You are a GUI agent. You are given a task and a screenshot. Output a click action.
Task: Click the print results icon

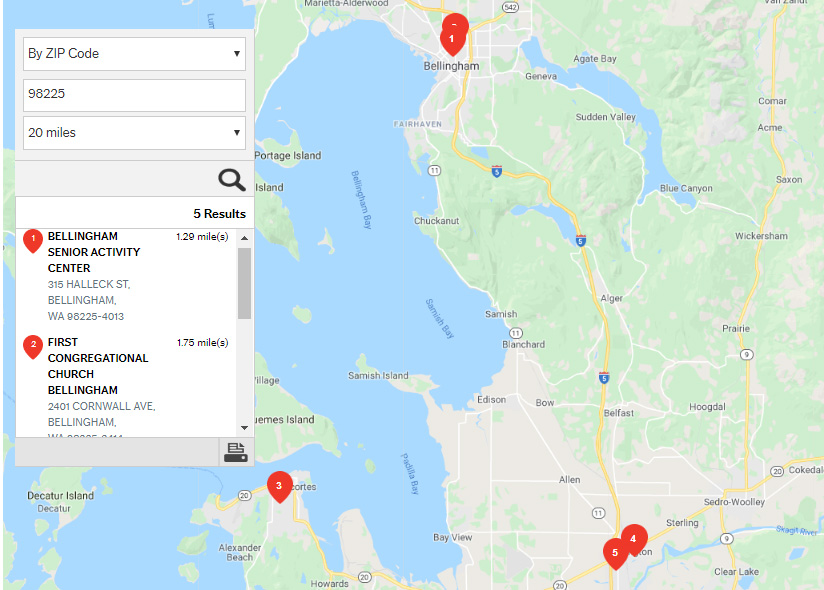235,452
